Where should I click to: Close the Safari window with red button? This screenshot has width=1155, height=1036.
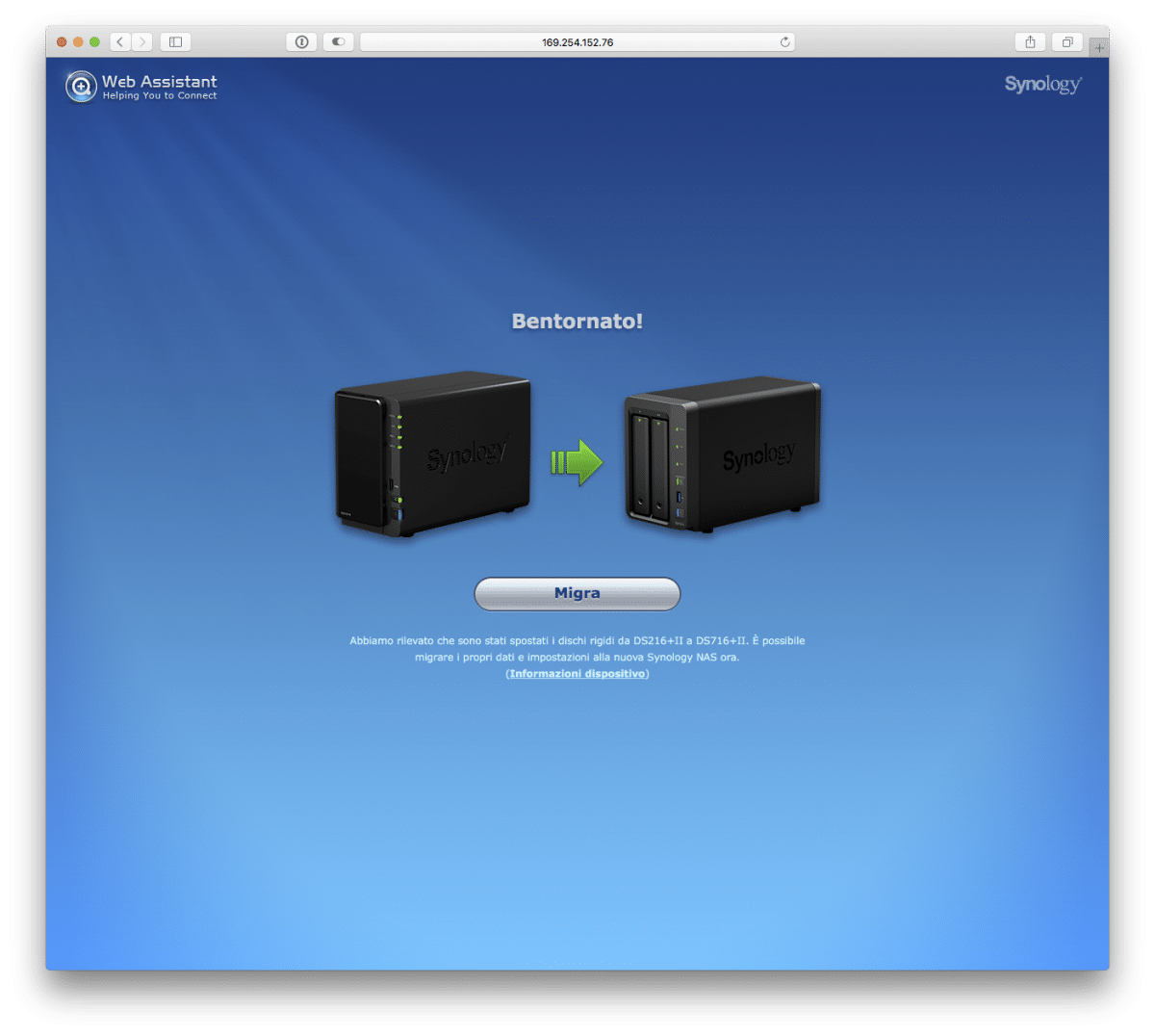62,42
